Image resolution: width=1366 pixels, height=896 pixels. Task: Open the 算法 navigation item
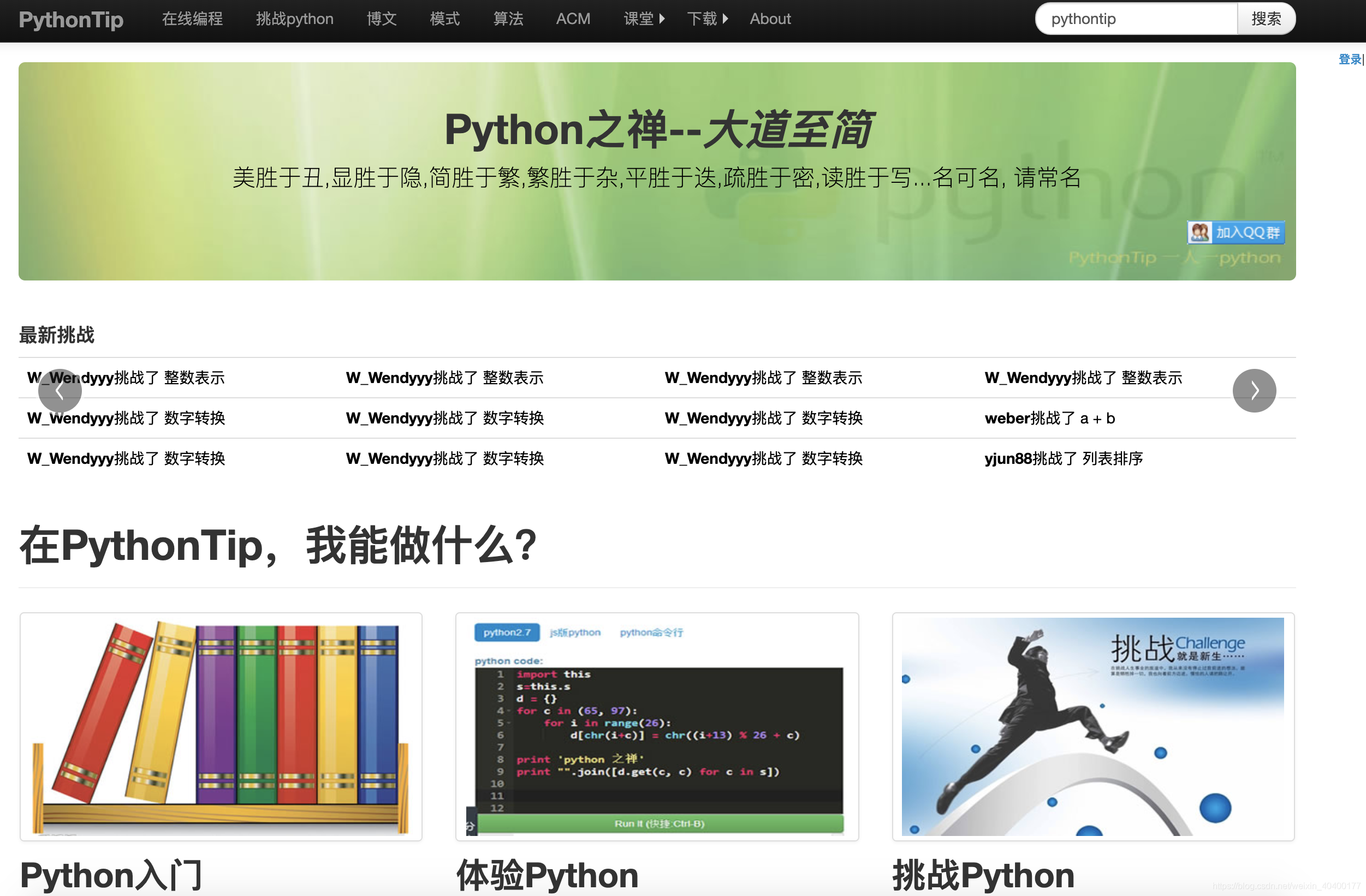[x=508, y=19]
